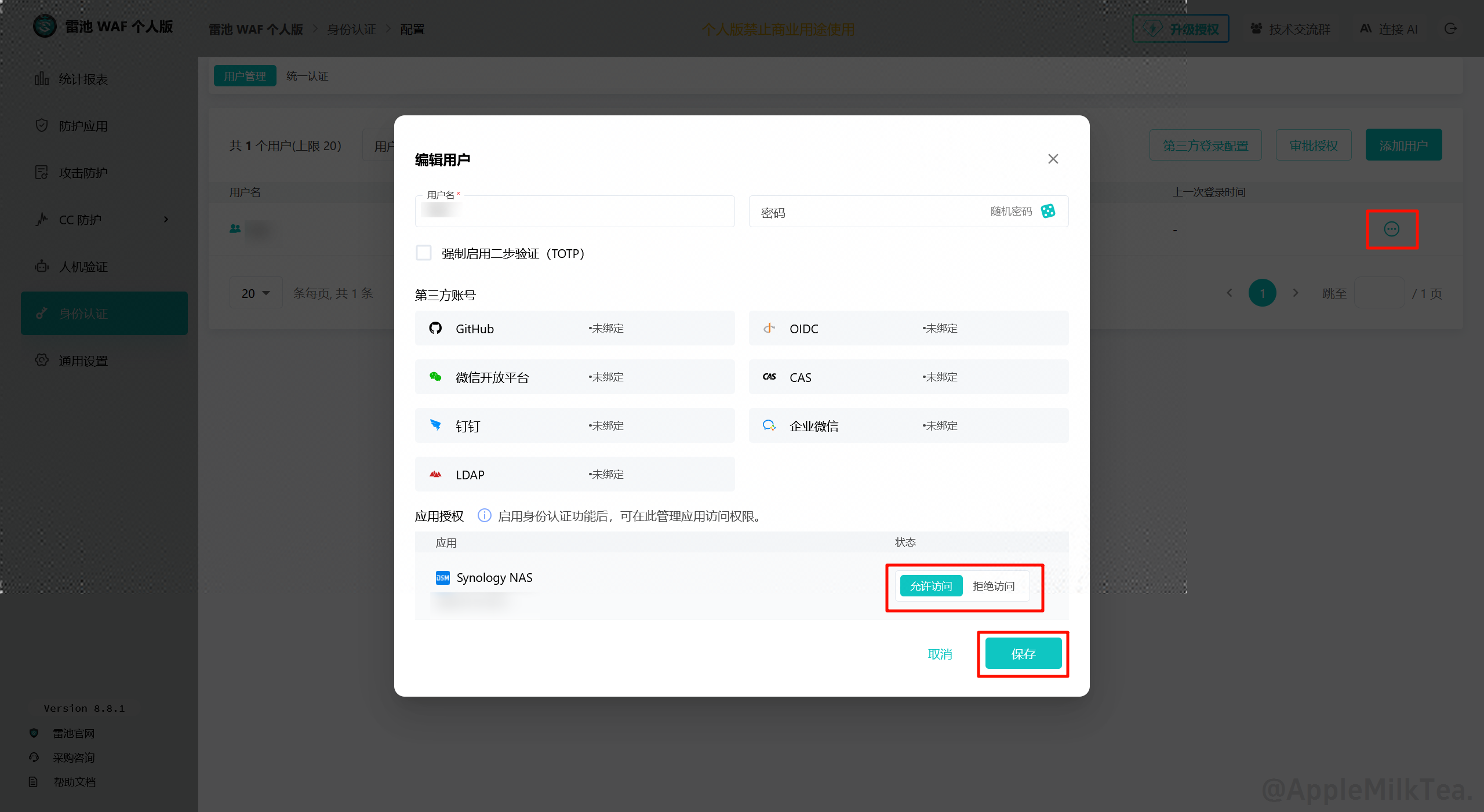This screenshot has height=812, width=1484.
Task: Click the 取消 link in dialog
Action: tap(940, 654)
